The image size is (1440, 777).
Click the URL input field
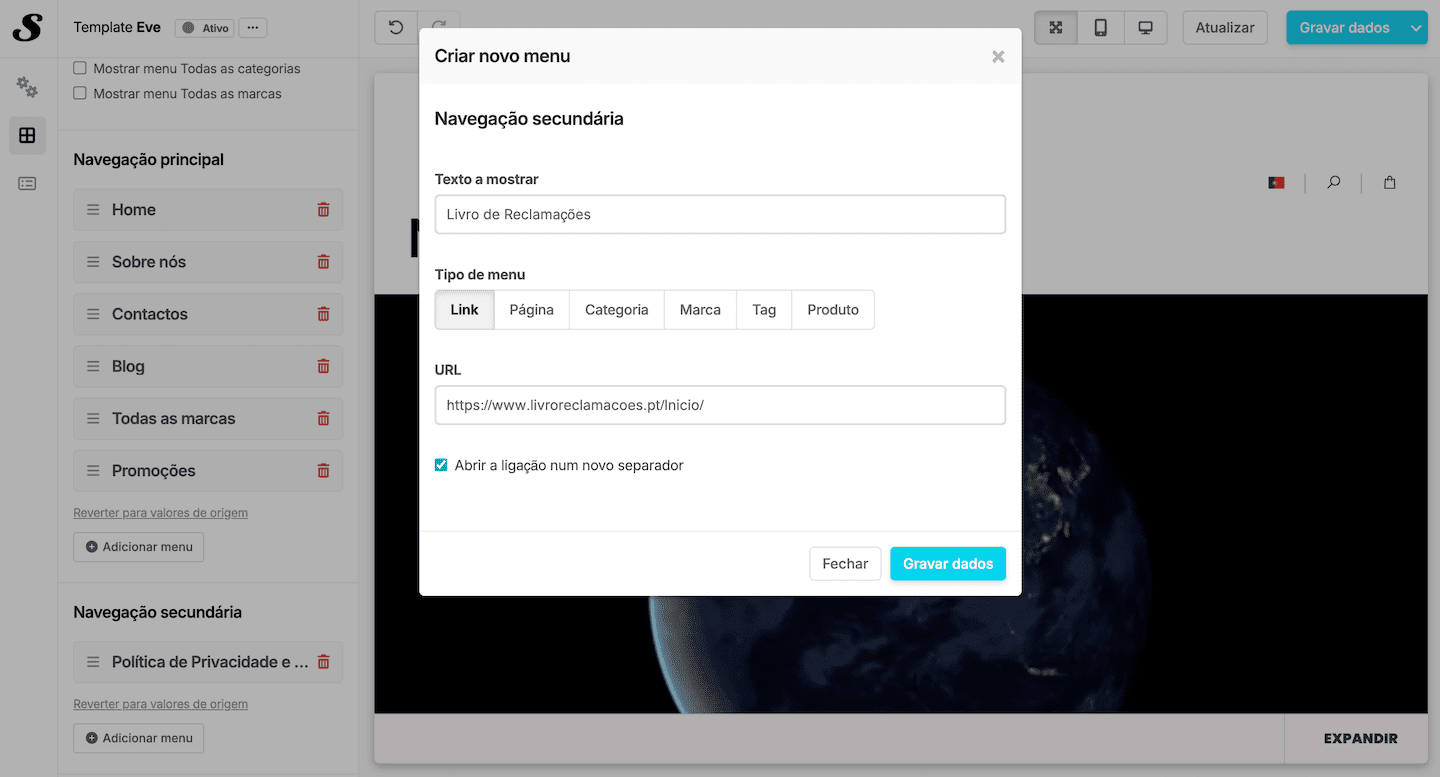pyautogui.click(x=720, y=405)
